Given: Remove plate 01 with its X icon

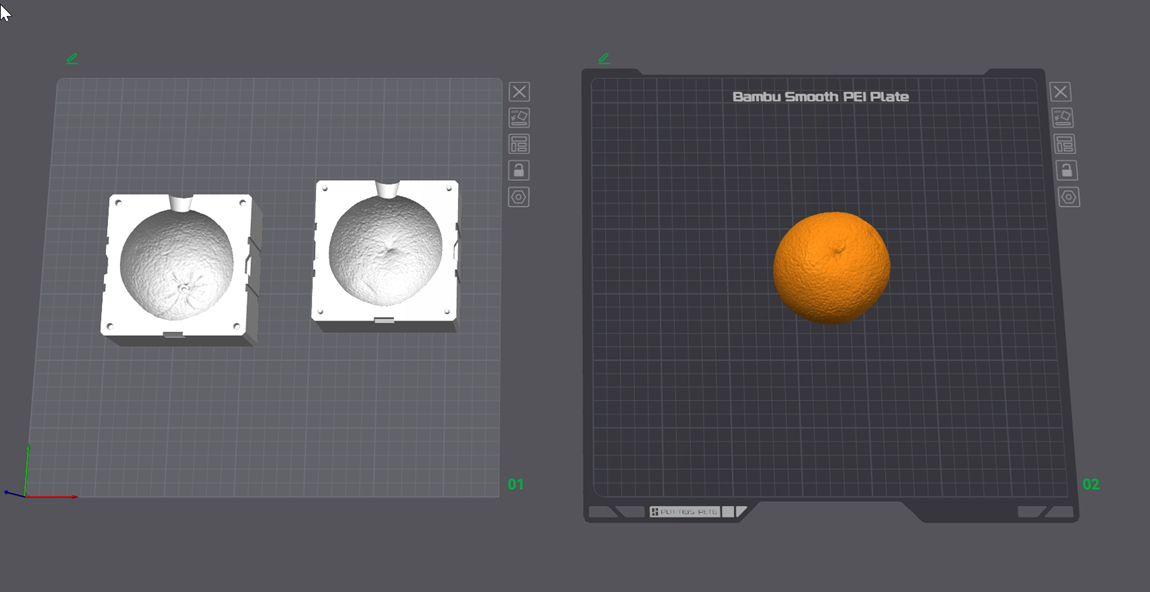Looking at the screenshot, I should [x=519, y=92].
